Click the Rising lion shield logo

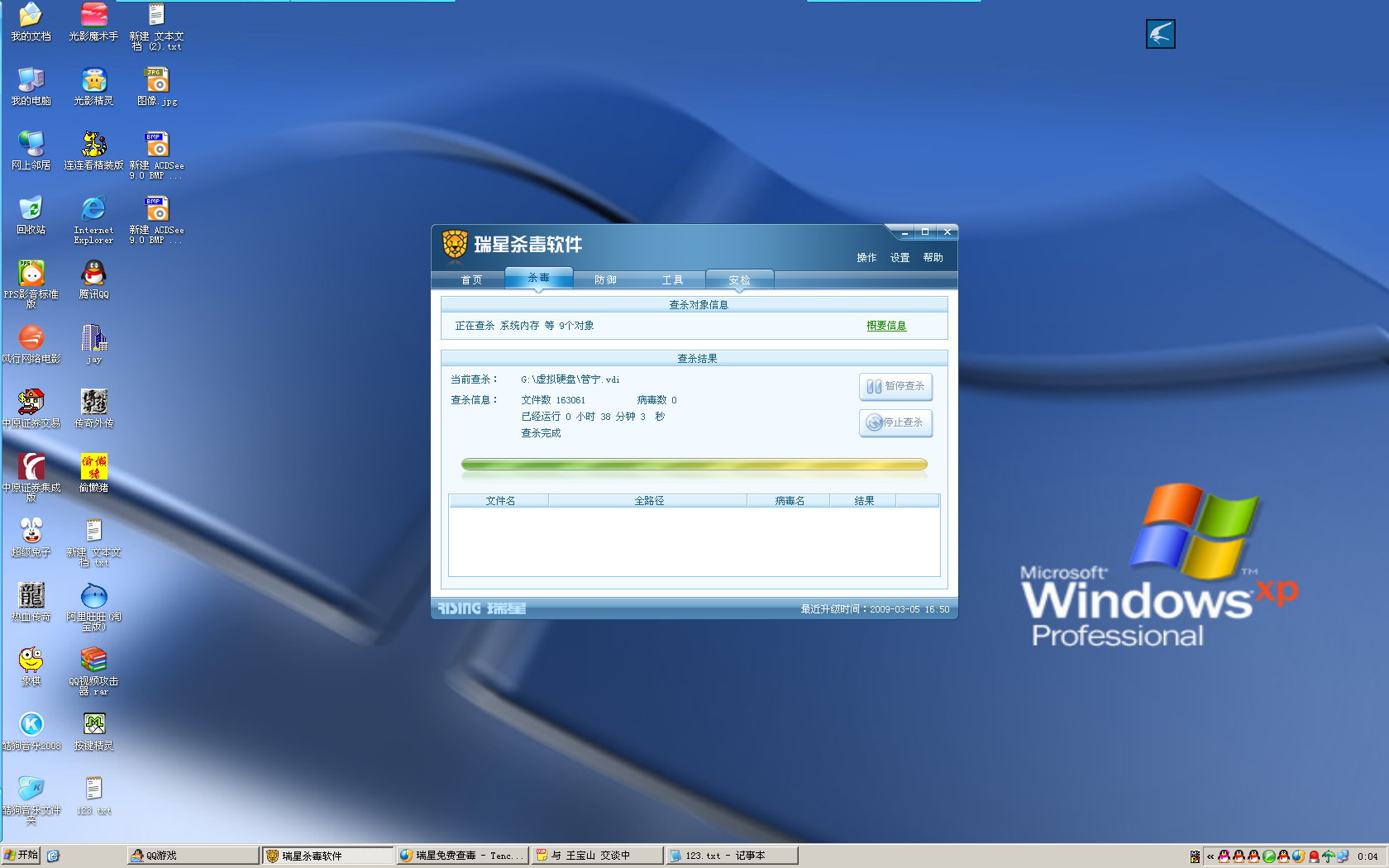(454, 244)
